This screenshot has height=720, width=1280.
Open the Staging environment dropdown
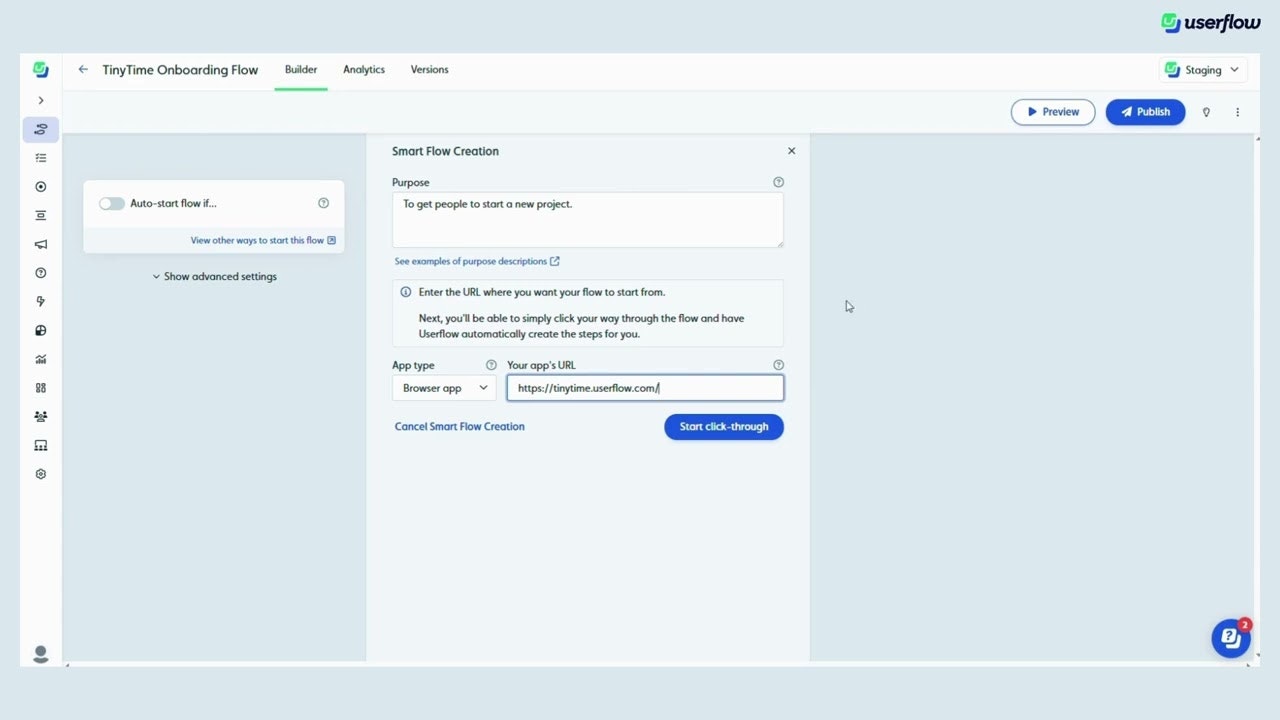[x=1203, y=70]
